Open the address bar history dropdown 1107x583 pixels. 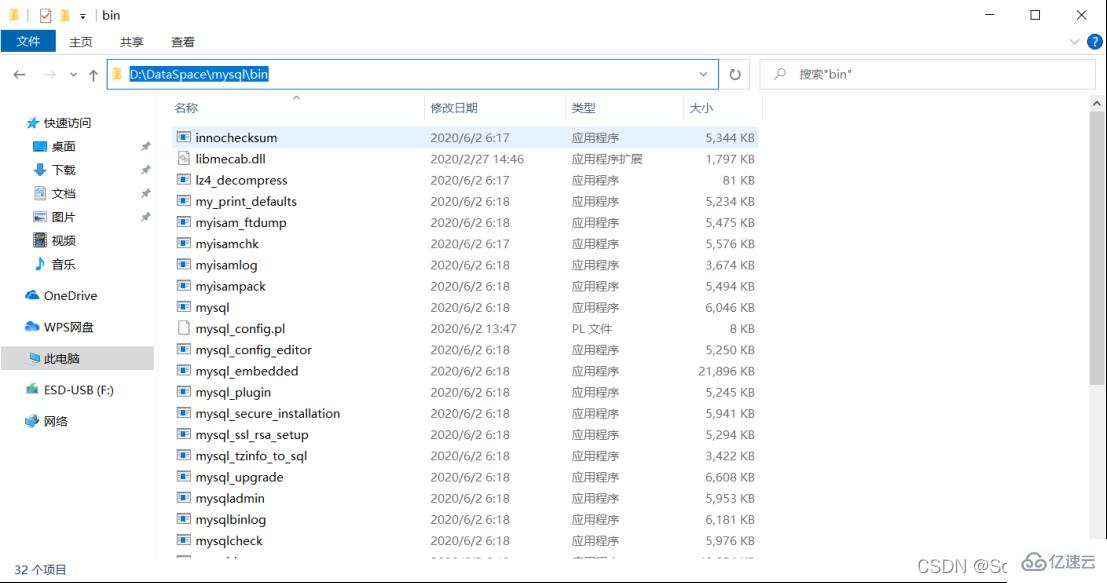point(701,73)
